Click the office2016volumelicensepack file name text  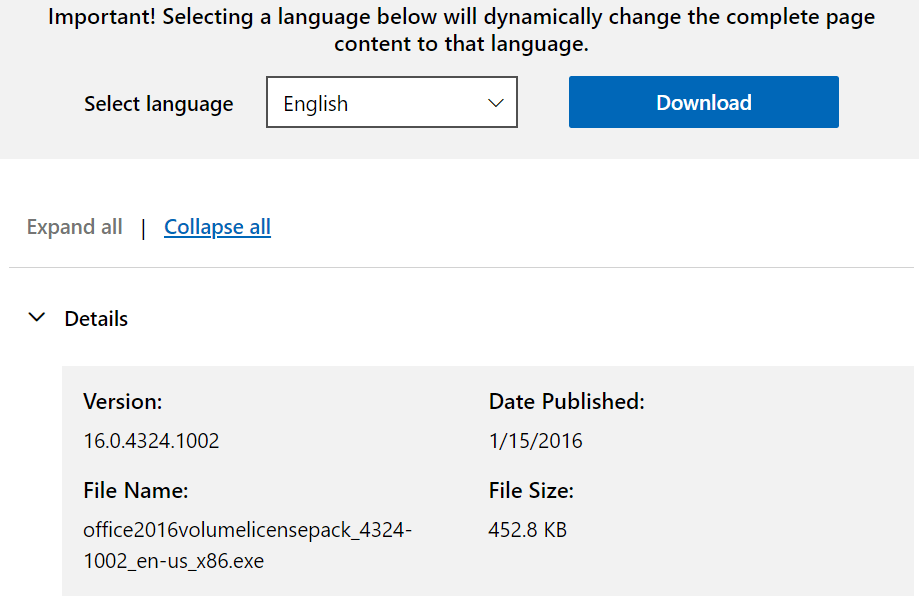click(x=247, y=531)
